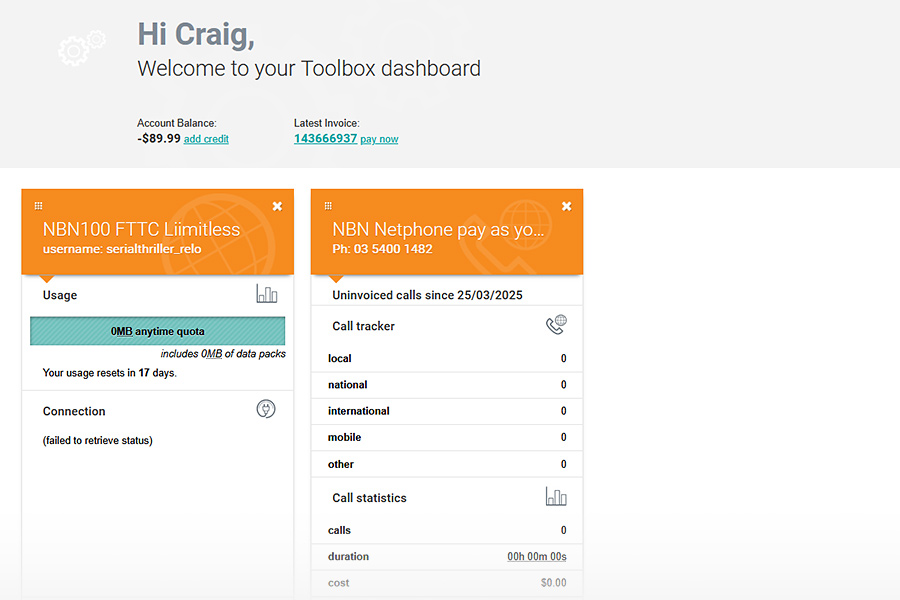Click the Call statistics chart icon
The height and width of the screenshot is (600, 900).
coord(556,496)
